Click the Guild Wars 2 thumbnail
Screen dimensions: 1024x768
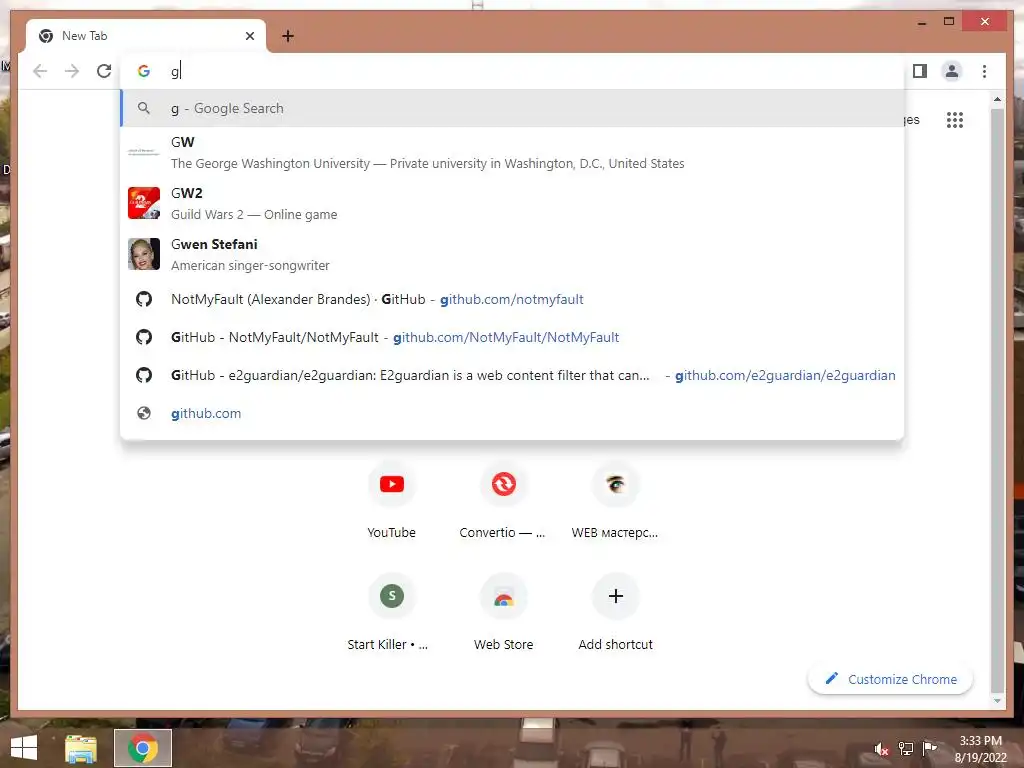click(144, 203)
